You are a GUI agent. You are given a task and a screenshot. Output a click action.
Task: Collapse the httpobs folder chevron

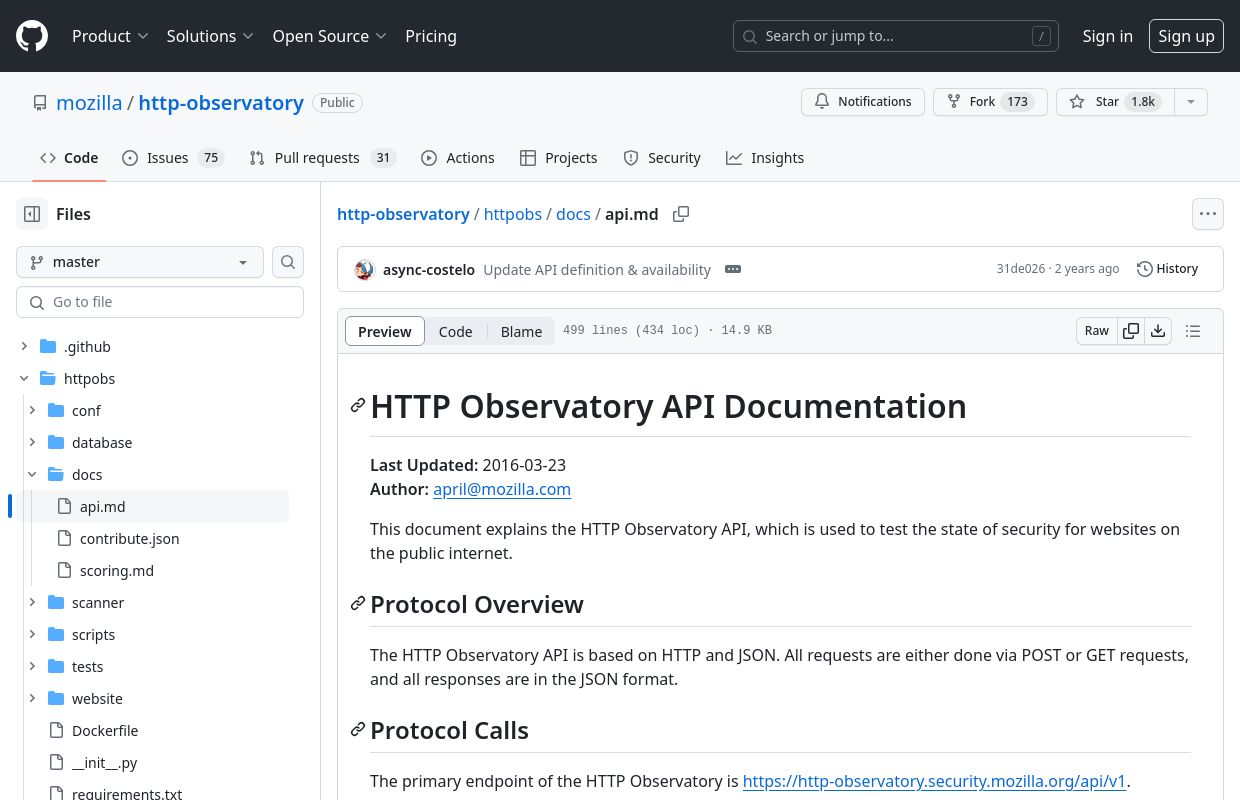[24, 379]
